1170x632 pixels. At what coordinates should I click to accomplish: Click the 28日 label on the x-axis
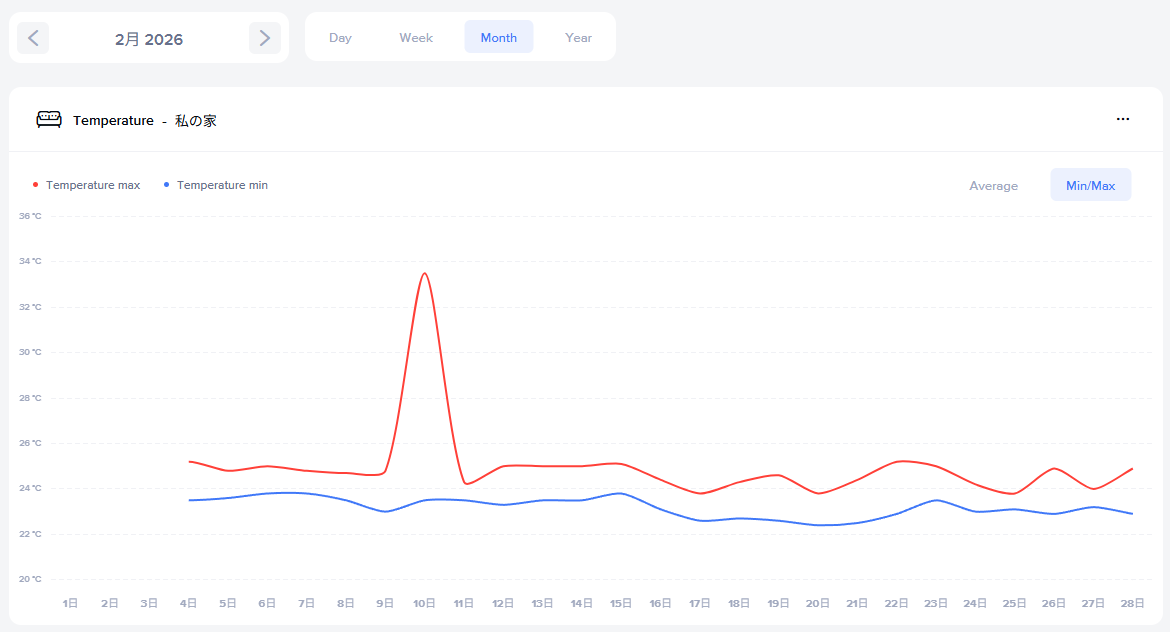(x=1132, y=603)
